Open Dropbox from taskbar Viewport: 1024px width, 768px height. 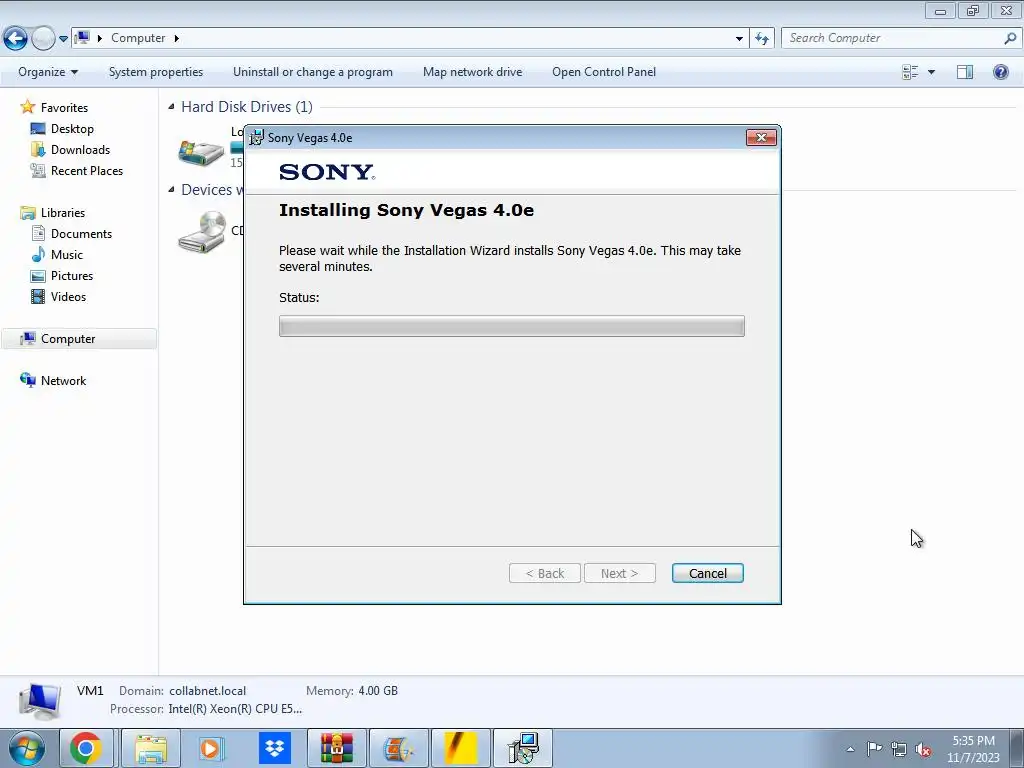pyautogui.click(x=274, y=748)
